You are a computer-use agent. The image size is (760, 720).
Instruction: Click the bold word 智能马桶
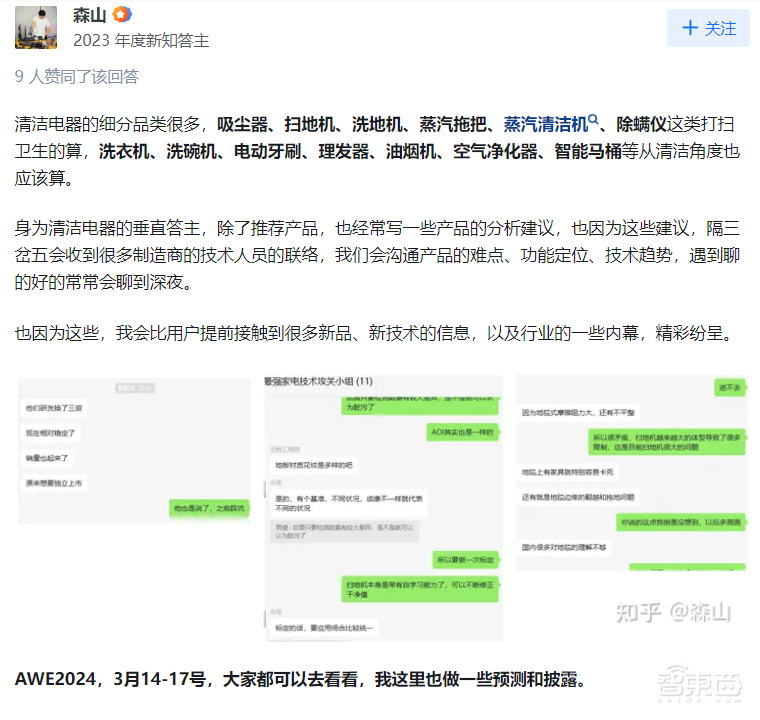[x=588, y=151]
